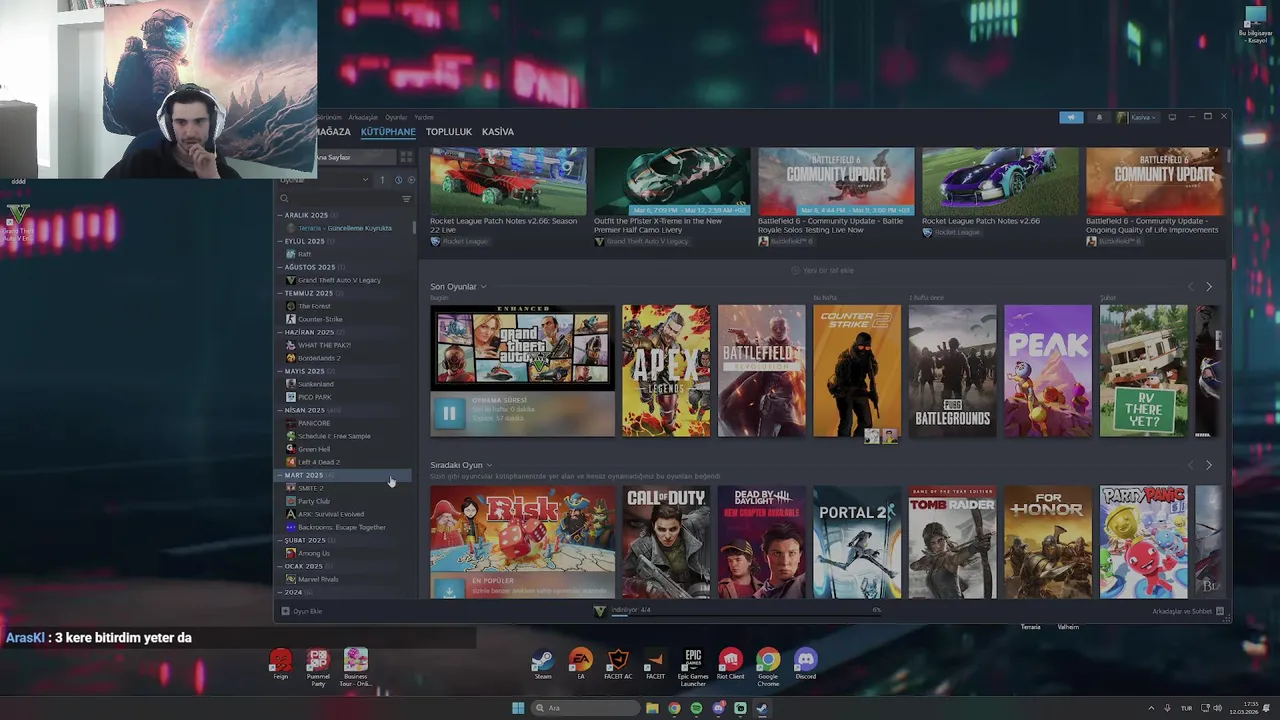Select Raft in library list
The image size is (1280, 720).
(304, 254)
